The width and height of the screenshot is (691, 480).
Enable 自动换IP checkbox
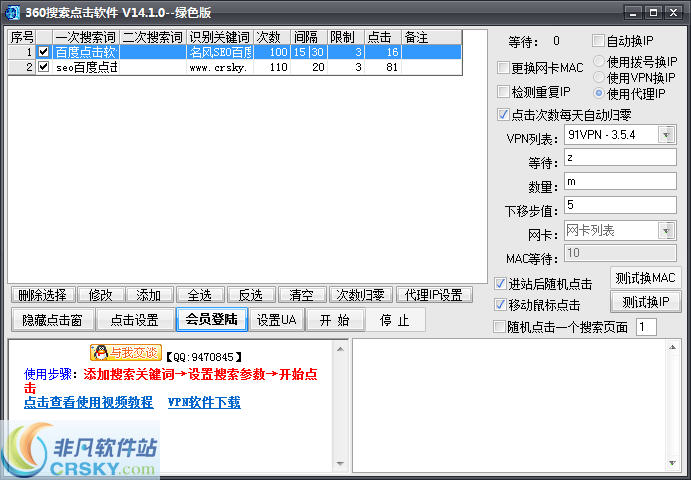point(598,41)
